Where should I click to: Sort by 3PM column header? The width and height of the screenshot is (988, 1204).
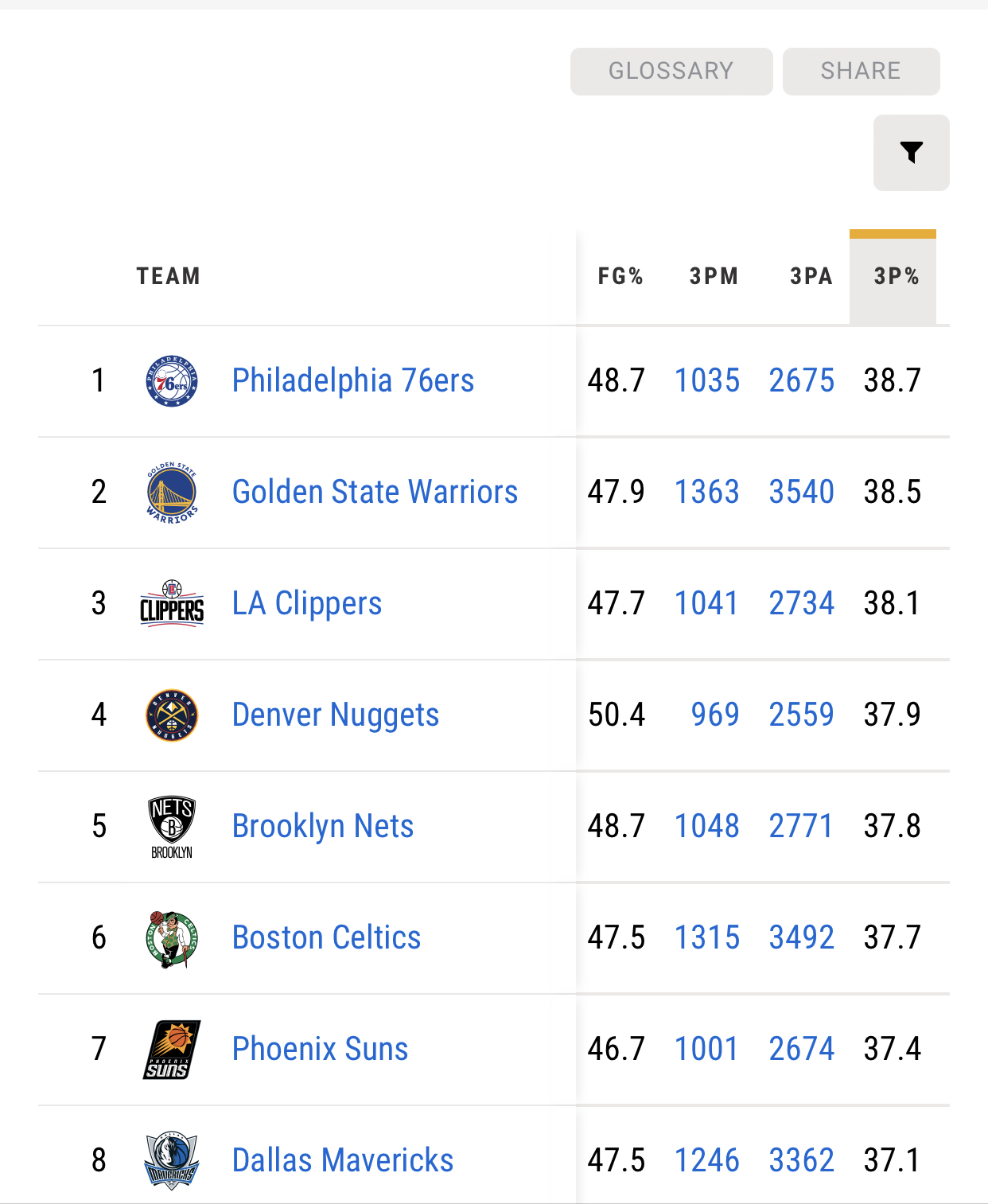pyautogui.click(x=714, y=276)
